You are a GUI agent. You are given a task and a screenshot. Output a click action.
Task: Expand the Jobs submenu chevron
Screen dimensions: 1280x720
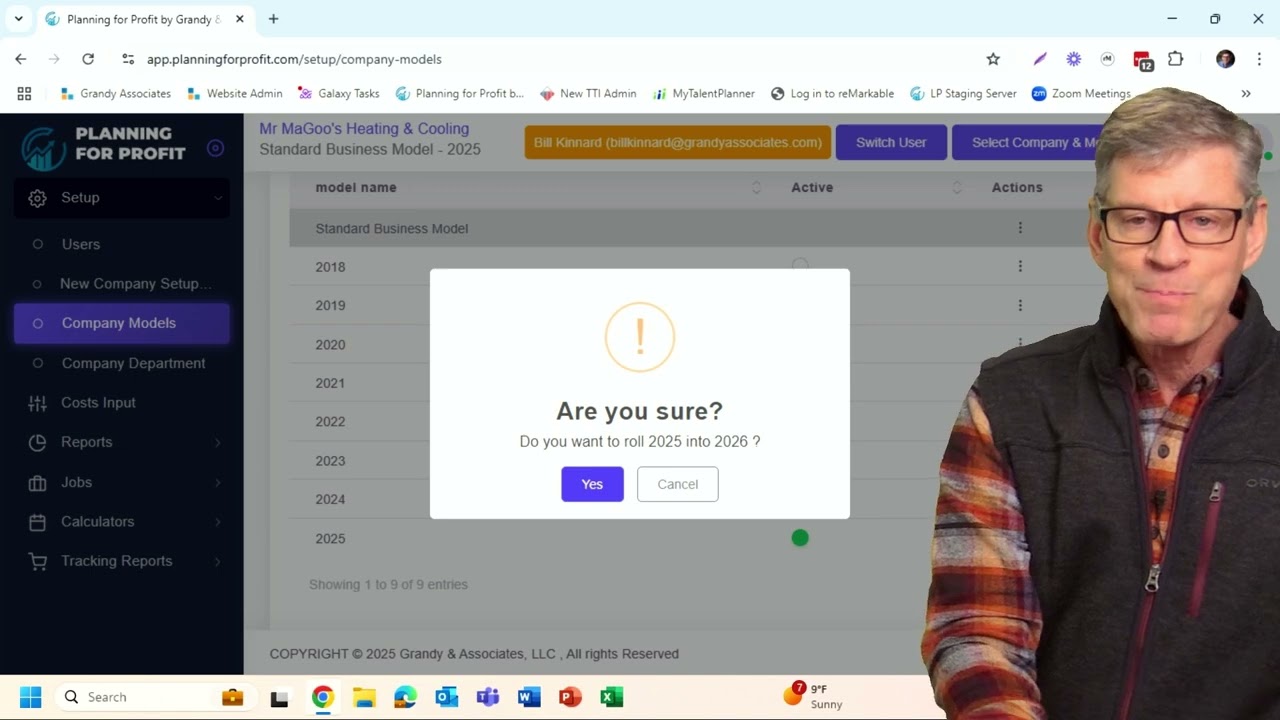pyautogui.click(x=218, y=482)
